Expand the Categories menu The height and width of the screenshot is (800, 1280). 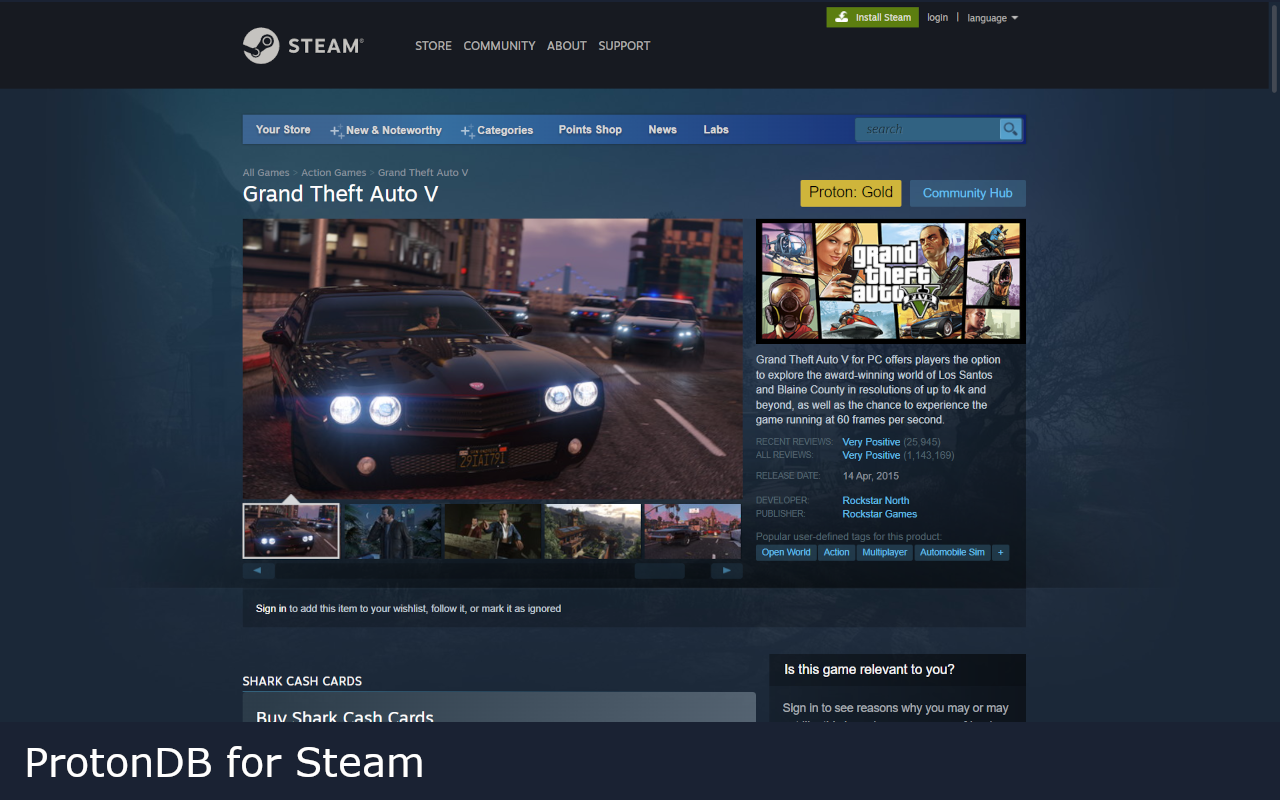[497, 130]
